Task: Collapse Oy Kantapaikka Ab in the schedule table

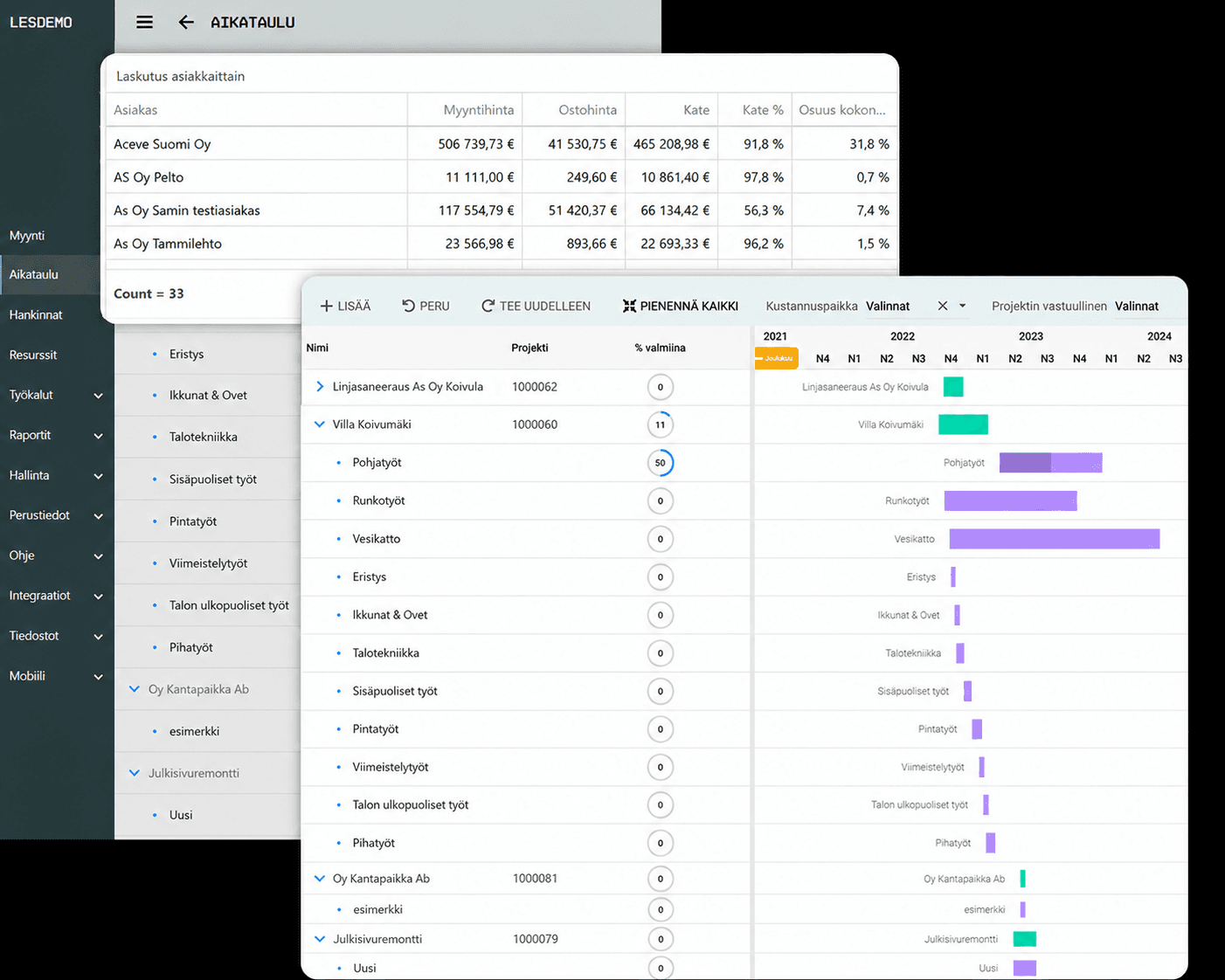Action: (x=320, y=879)
